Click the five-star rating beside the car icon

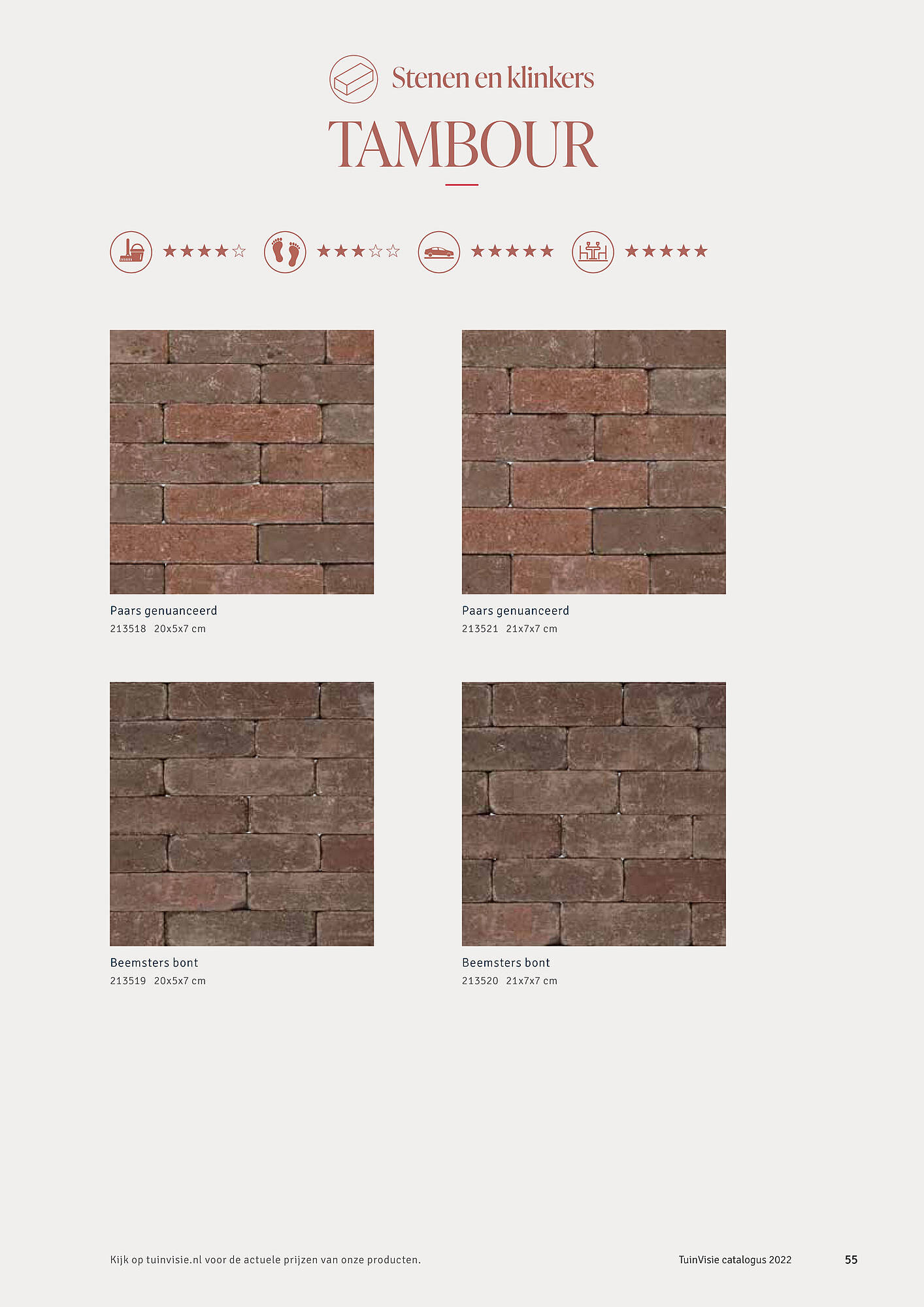512,251
